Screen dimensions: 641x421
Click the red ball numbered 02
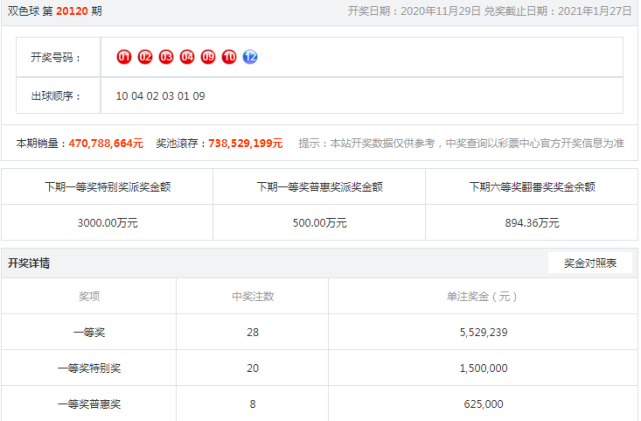(x=145, y=57)
